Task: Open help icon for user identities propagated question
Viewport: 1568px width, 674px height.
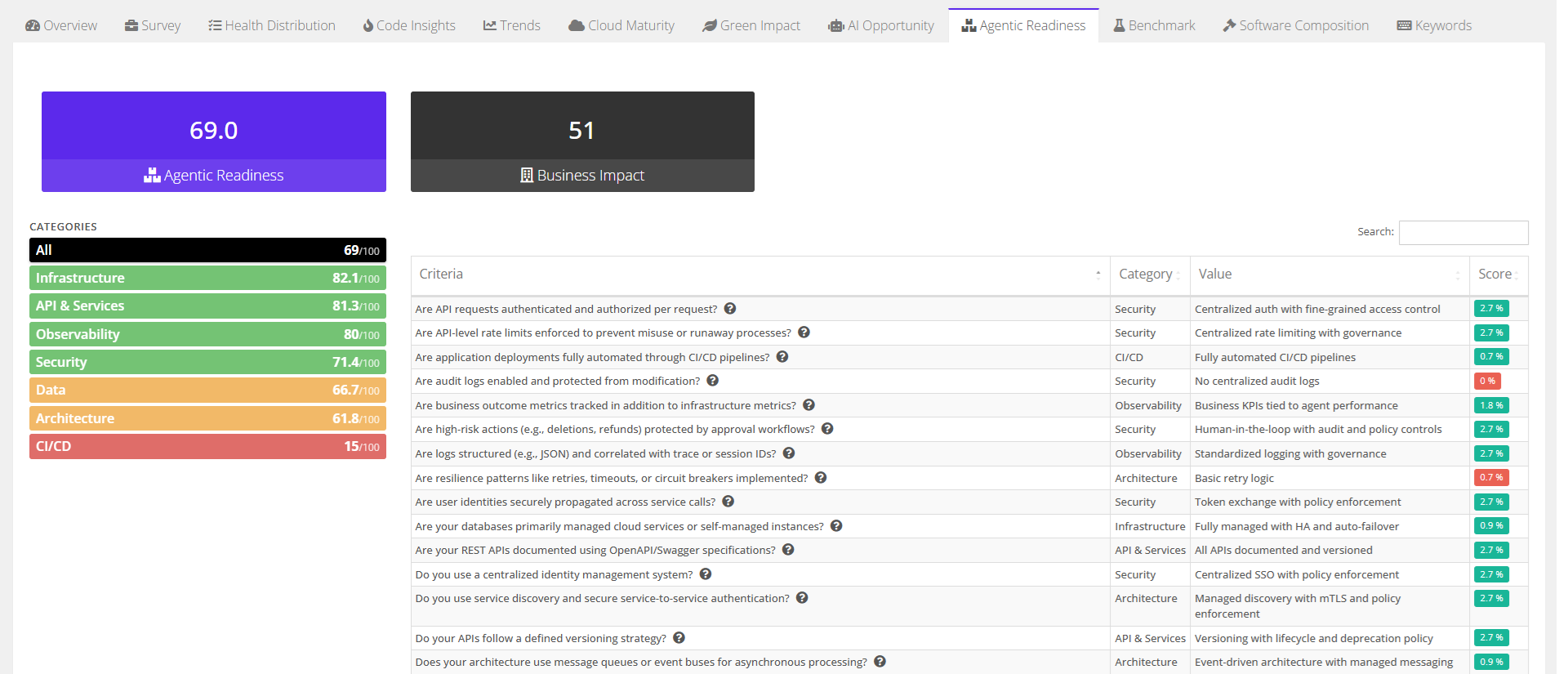Action: tap(728, 502)
